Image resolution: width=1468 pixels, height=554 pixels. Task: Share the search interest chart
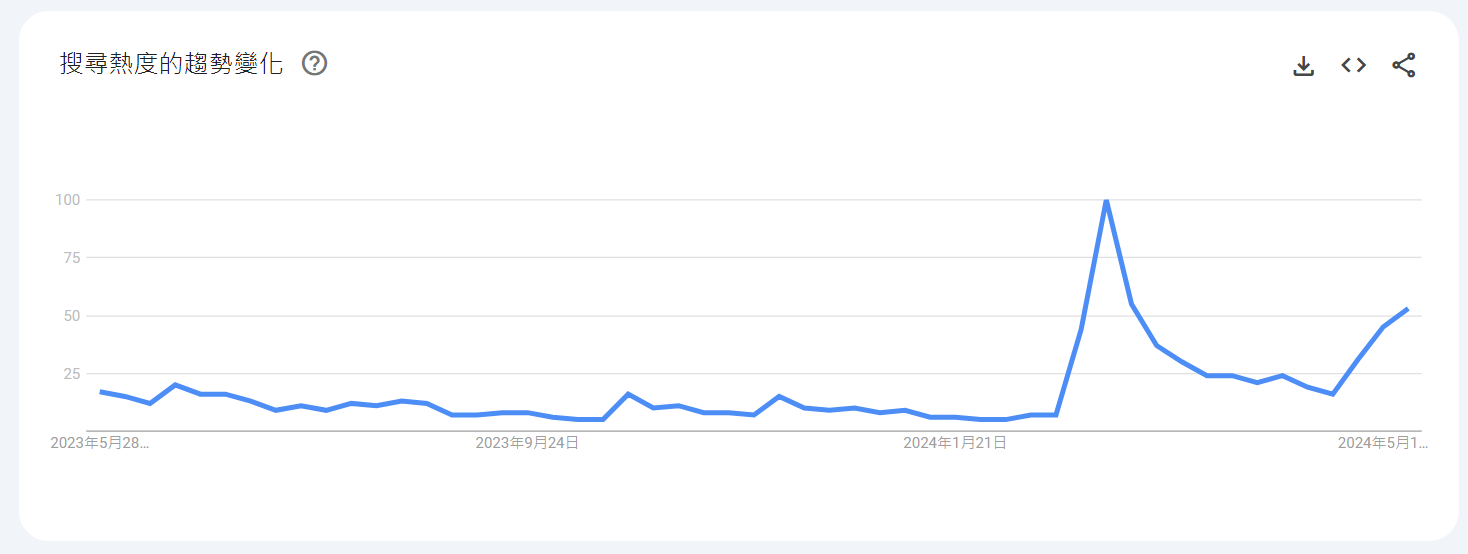click(1404, 66)
